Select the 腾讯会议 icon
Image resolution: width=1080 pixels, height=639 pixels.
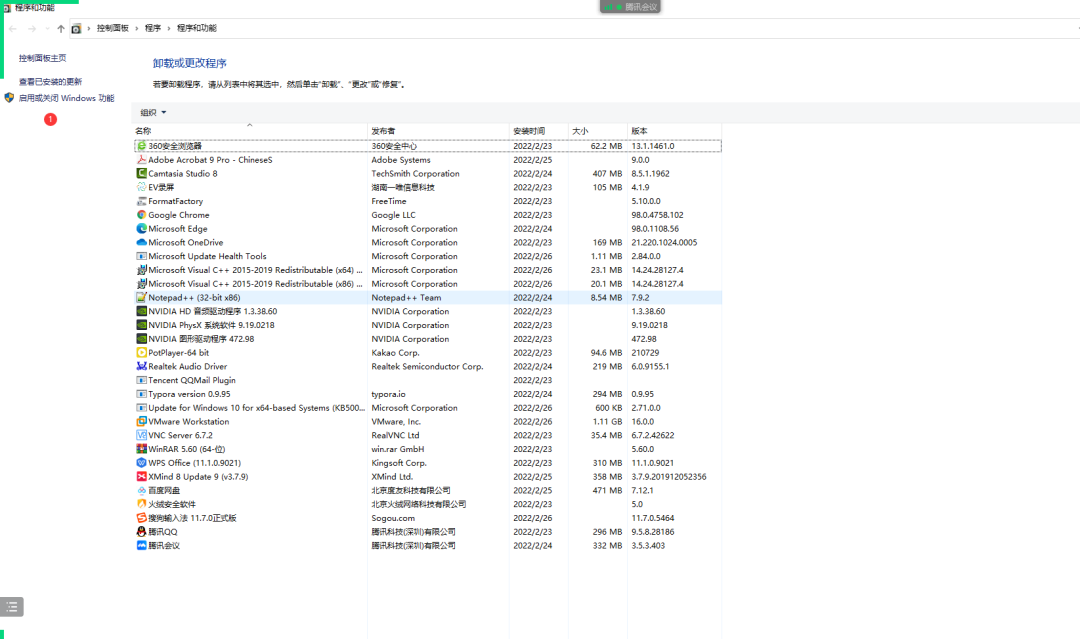click(141, 545)
